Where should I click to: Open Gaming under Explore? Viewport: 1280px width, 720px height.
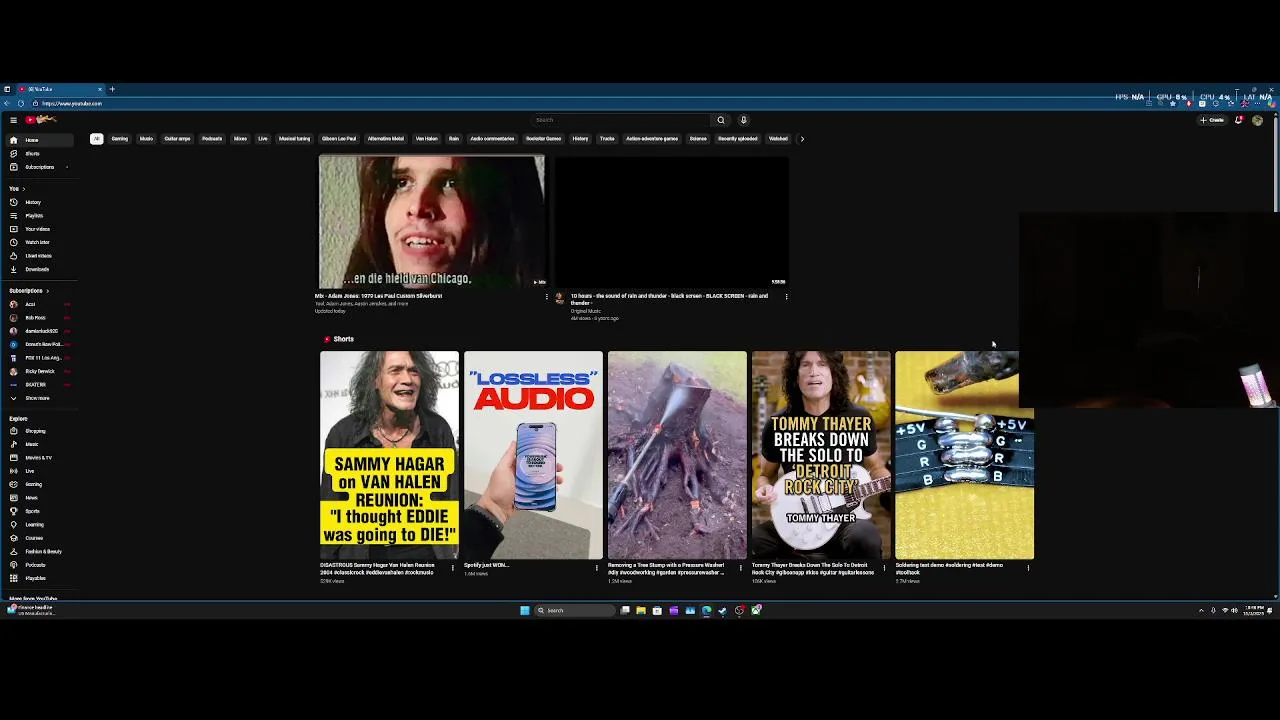[x=40, y=484]
